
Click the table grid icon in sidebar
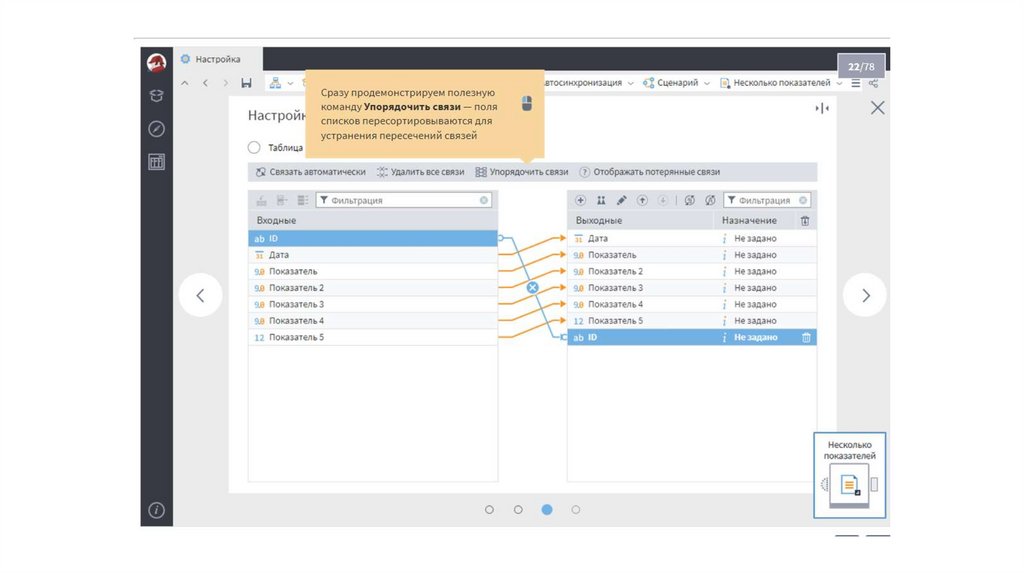[156, 162]
